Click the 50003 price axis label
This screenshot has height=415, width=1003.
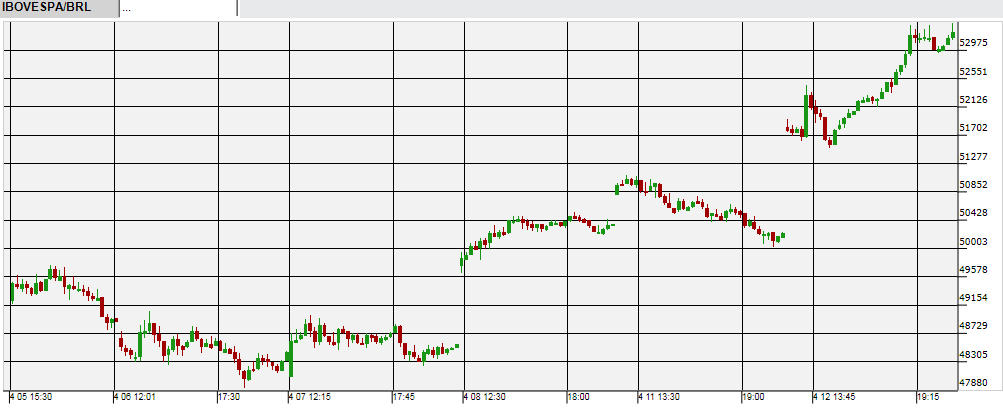(x=976, y=241)
